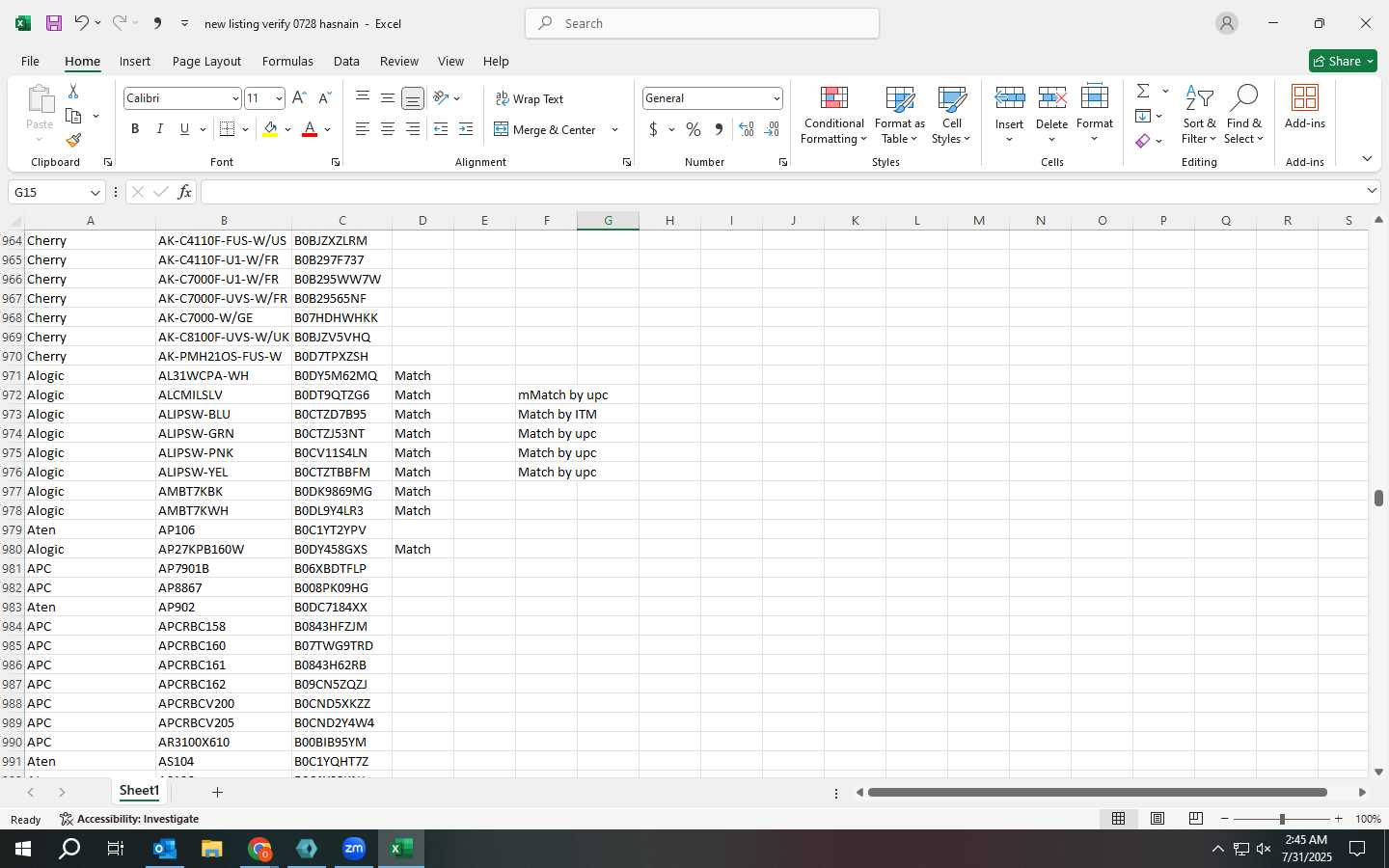Apply Percent Style

(694, 129)
